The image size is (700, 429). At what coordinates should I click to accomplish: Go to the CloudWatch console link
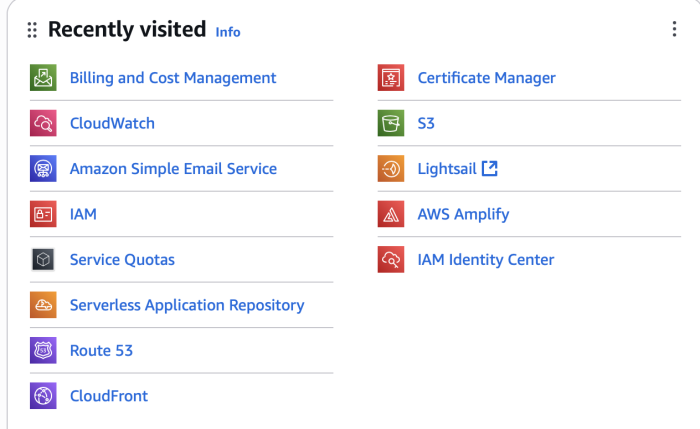pos(112,123)
